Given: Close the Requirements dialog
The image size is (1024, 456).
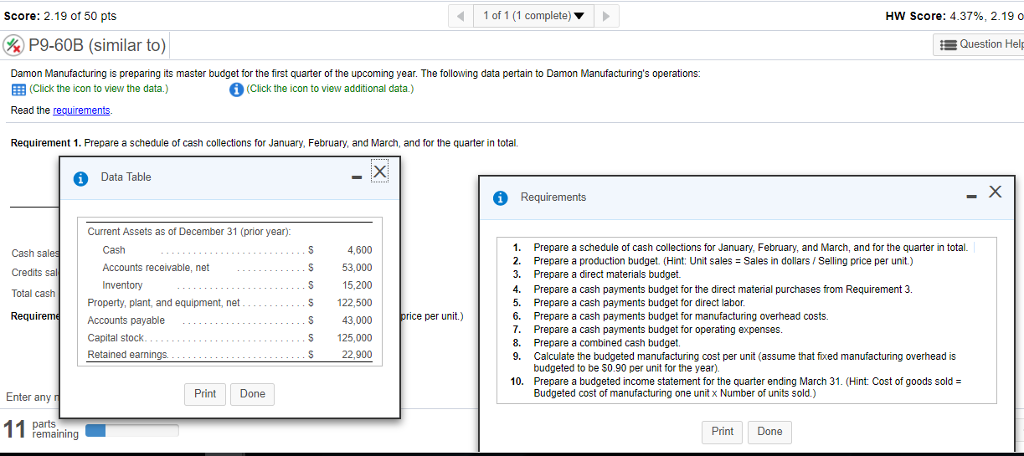Looking at the screenshot, I should point(995,191).
